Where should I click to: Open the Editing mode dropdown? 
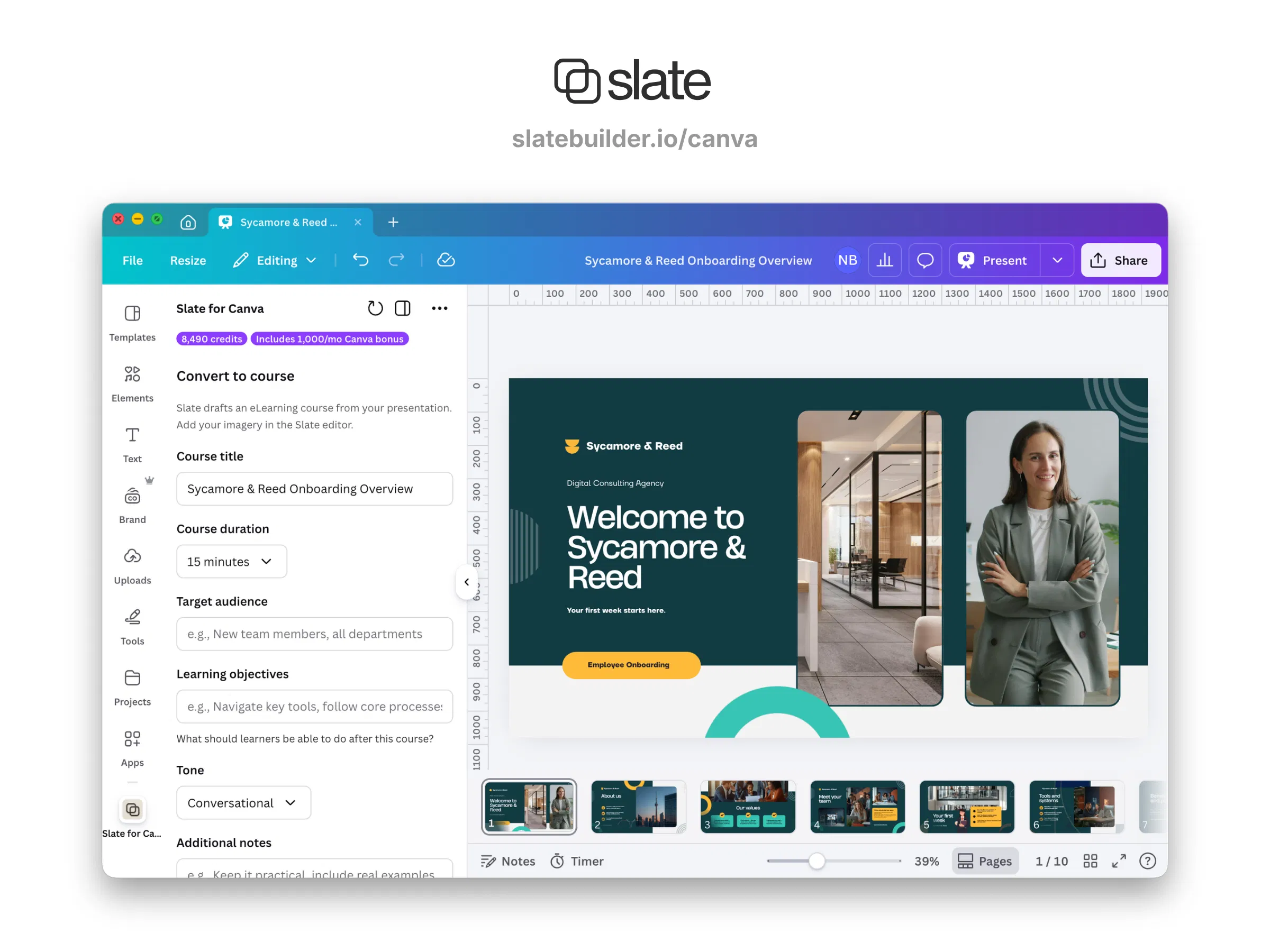coord(275,261)
